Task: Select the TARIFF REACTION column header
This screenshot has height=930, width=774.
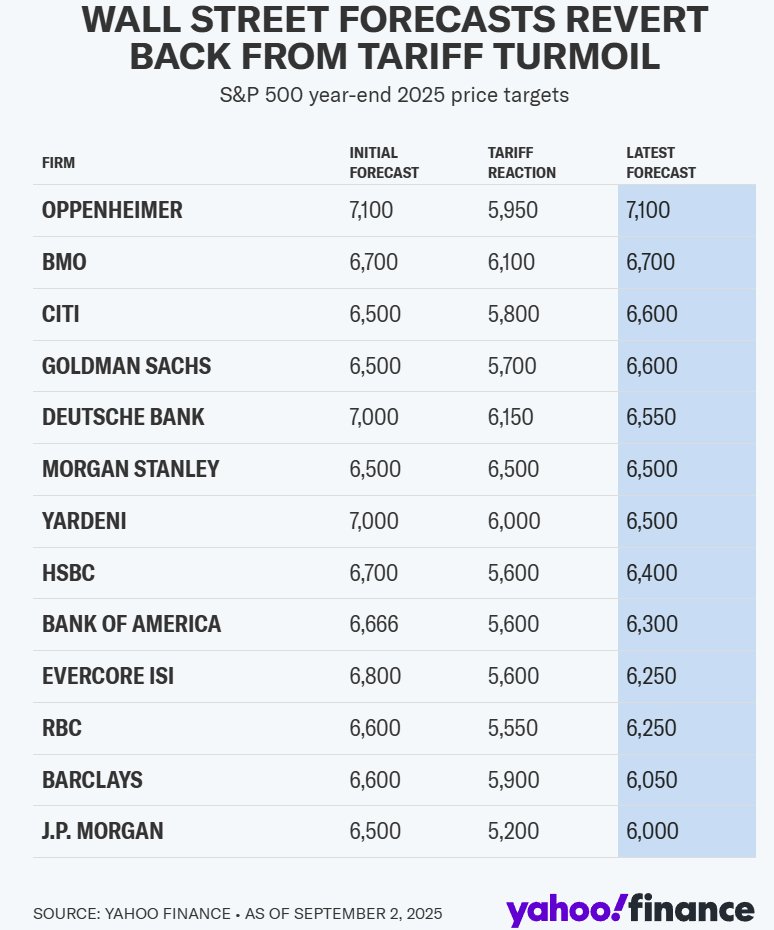Action: click(520, 163)
